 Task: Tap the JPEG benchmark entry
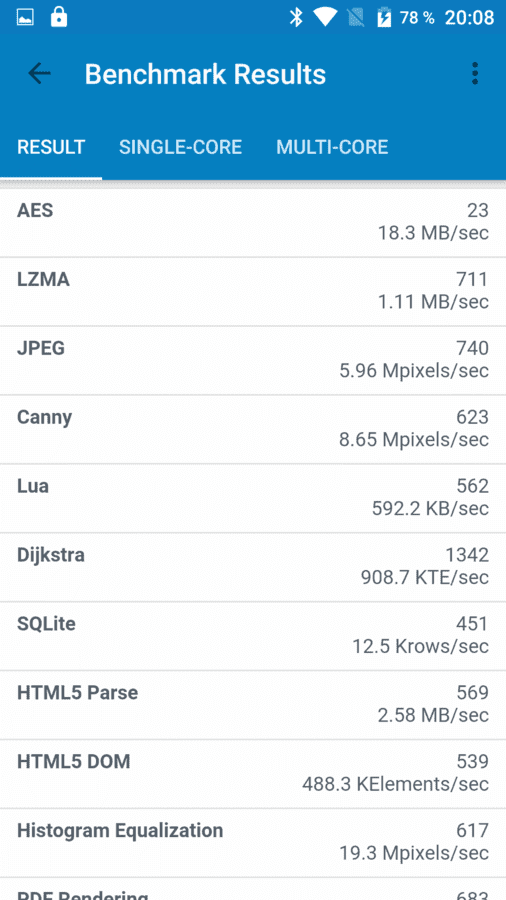pos(253,360)
